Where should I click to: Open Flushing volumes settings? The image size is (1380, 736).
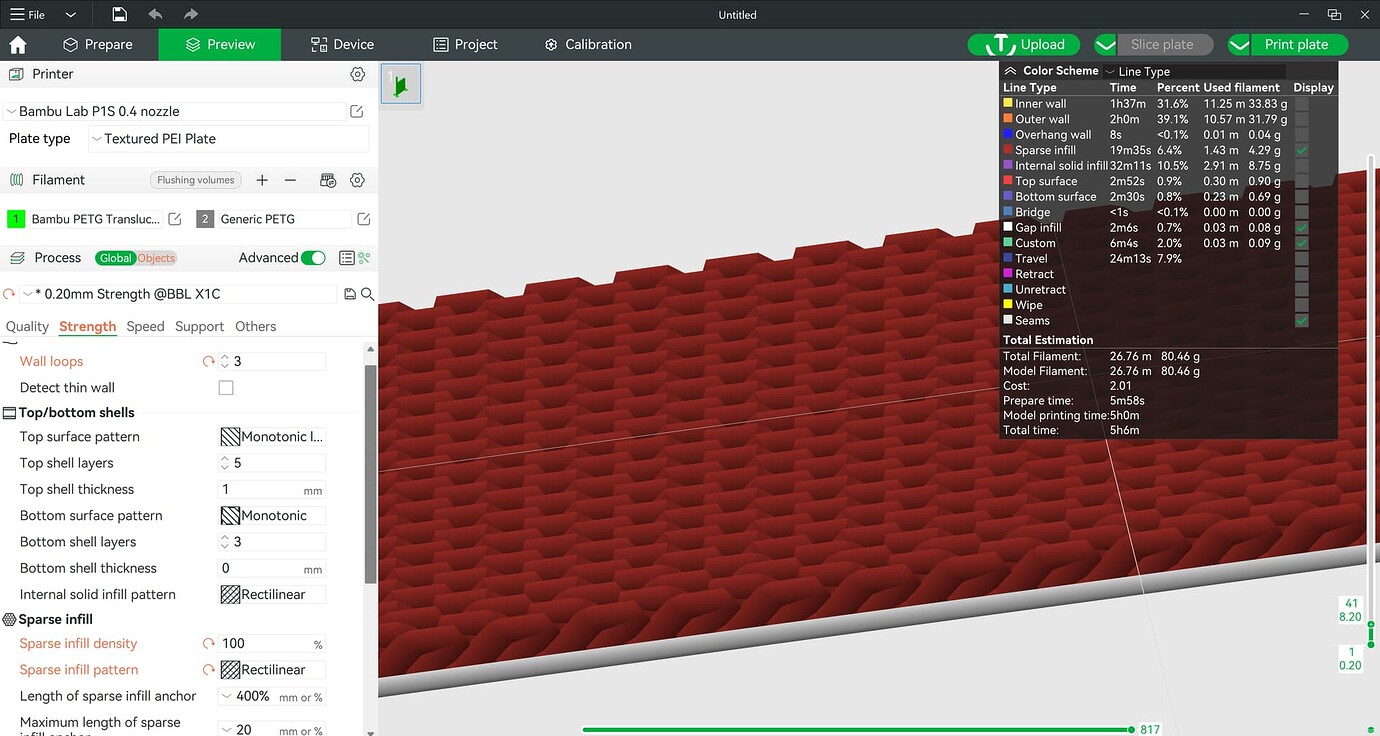tap(196, 180)
